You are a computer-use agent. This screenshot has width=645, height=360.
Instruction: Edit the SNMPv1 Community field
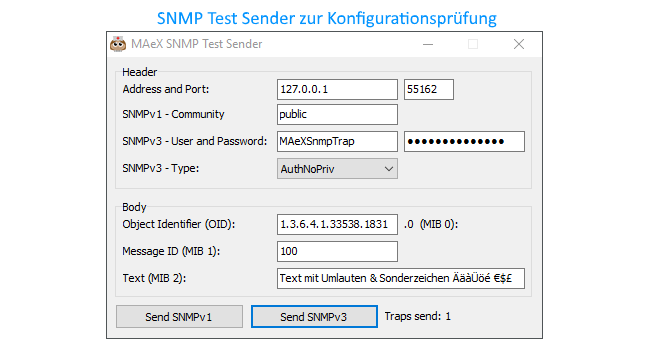[x=337, y=114]
